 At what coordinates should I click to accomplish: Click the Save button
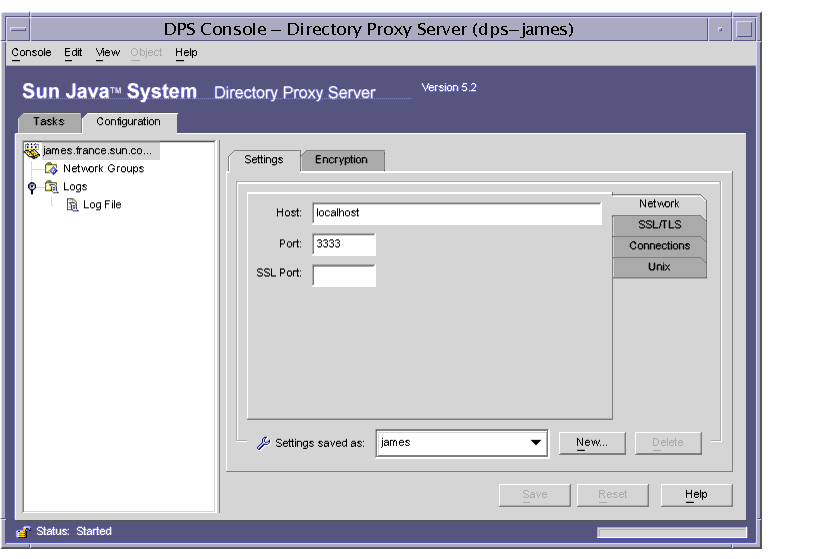coord(535,494)
